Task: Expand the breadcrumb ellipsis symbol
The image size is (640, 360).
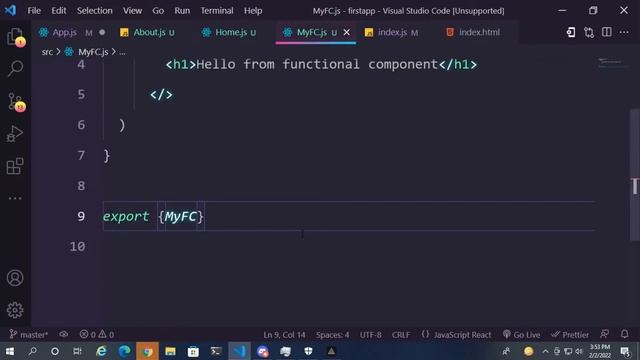Action: point(122,52)
